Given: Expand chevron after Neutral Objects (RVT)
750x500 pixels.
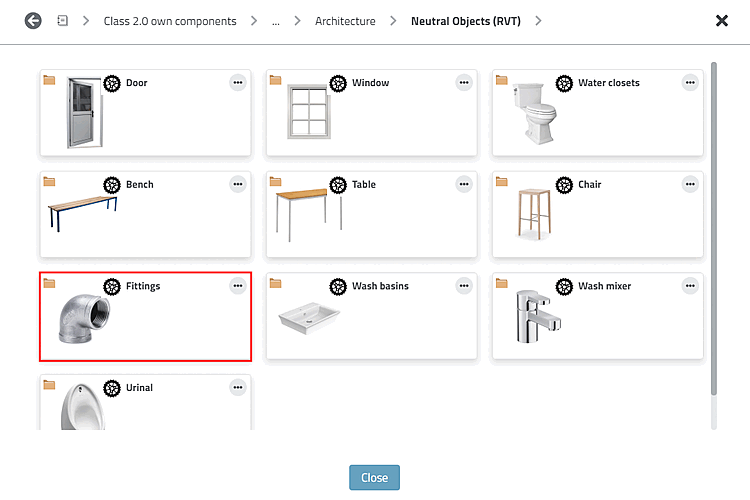Looking at the screenshot, I should pos(539,20).
